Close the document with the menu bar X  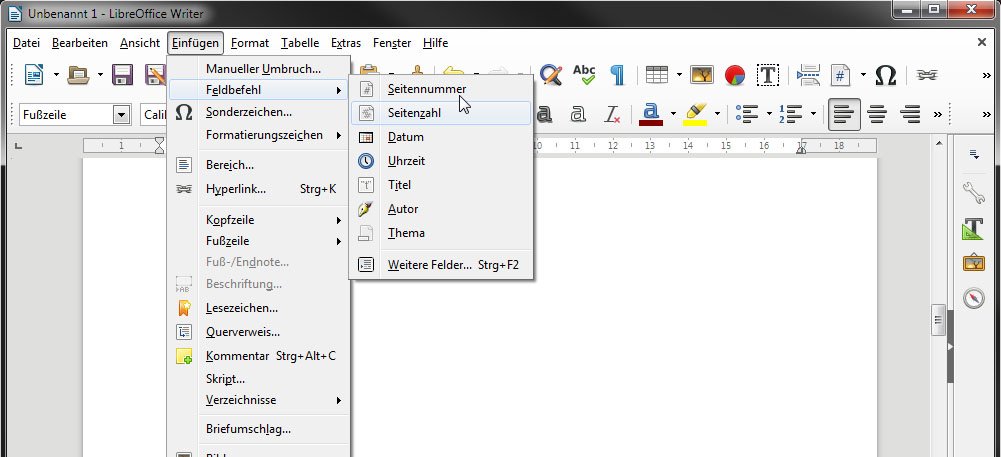982,42
